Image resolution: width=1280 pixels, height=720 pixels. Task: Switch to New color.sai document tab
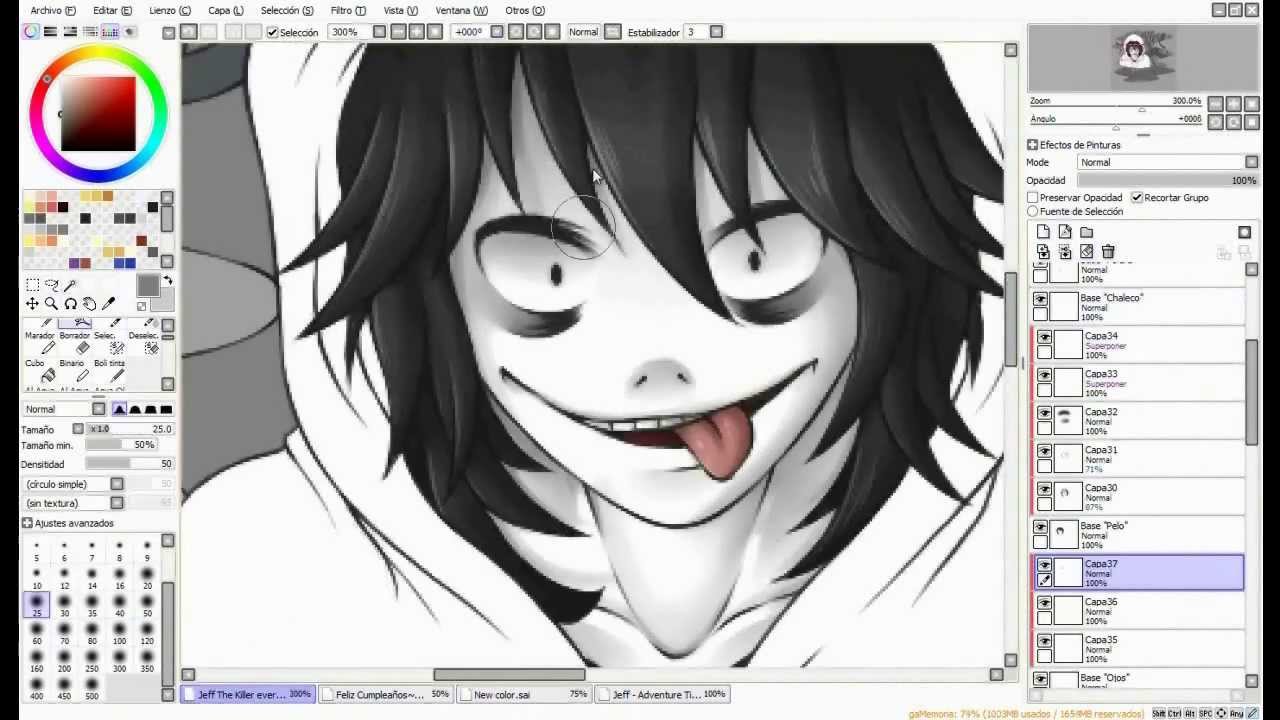[x=524, y=694]
